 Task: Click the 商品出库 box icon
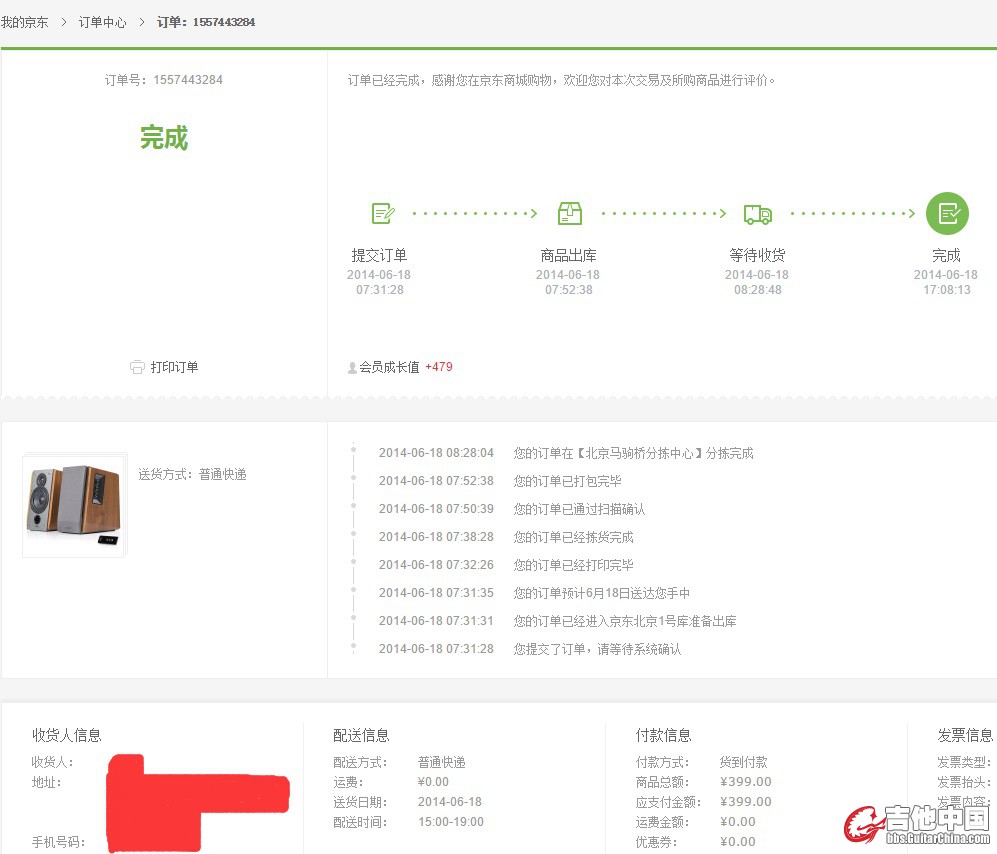[x=570, y=213]
